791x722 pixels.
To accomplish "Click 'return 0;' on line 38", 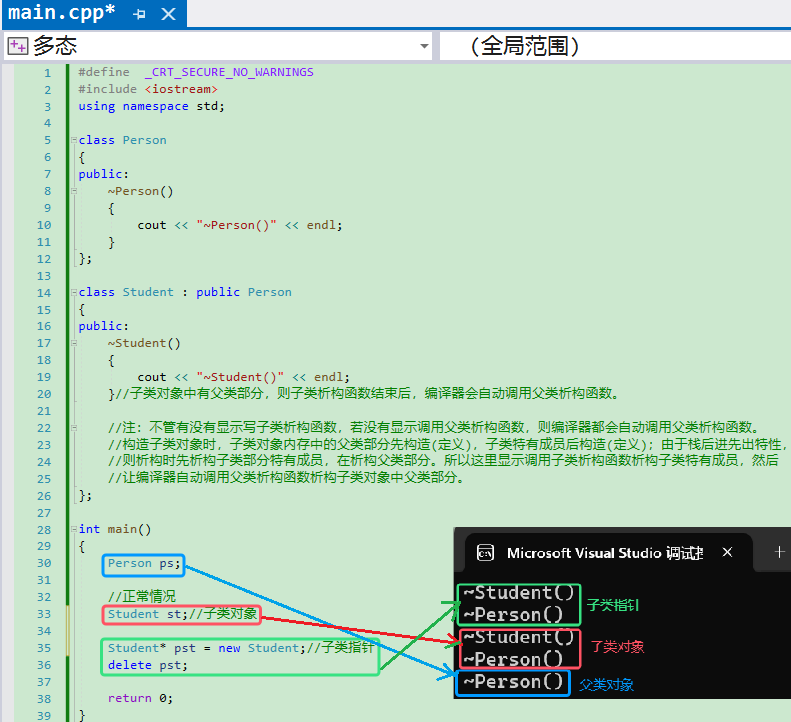I will click(x=140, y=698).
